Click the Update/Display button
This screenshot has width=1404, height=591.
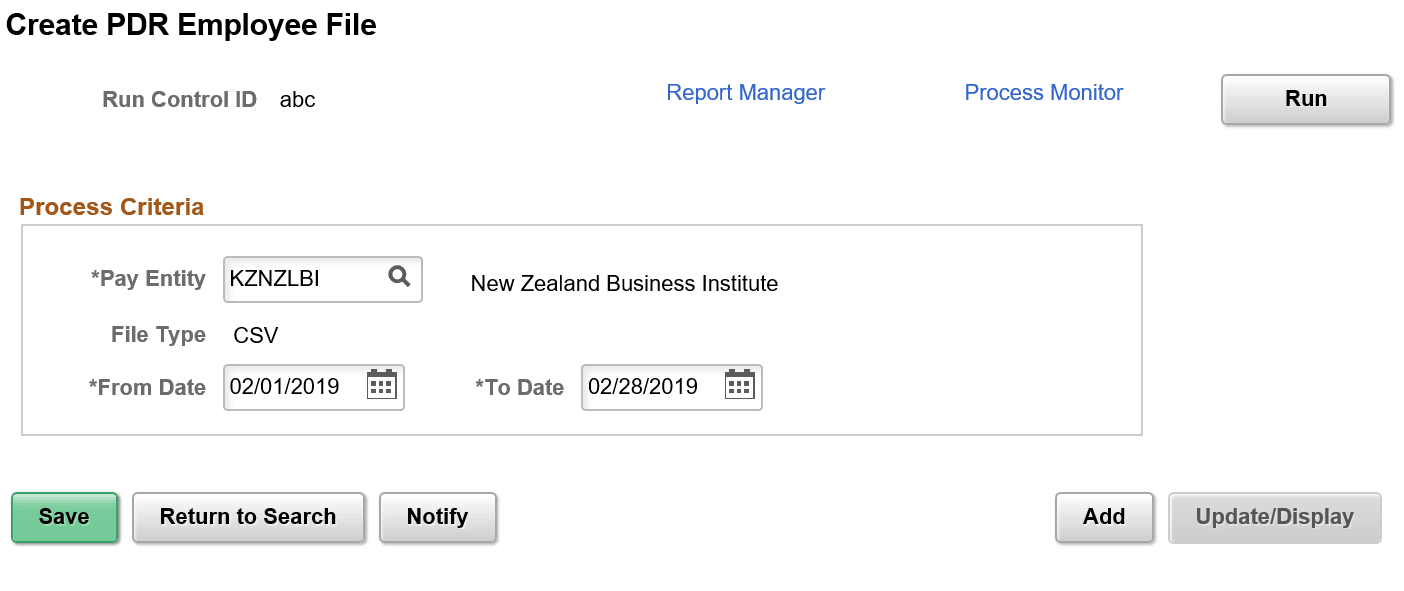pos(1274,517)
